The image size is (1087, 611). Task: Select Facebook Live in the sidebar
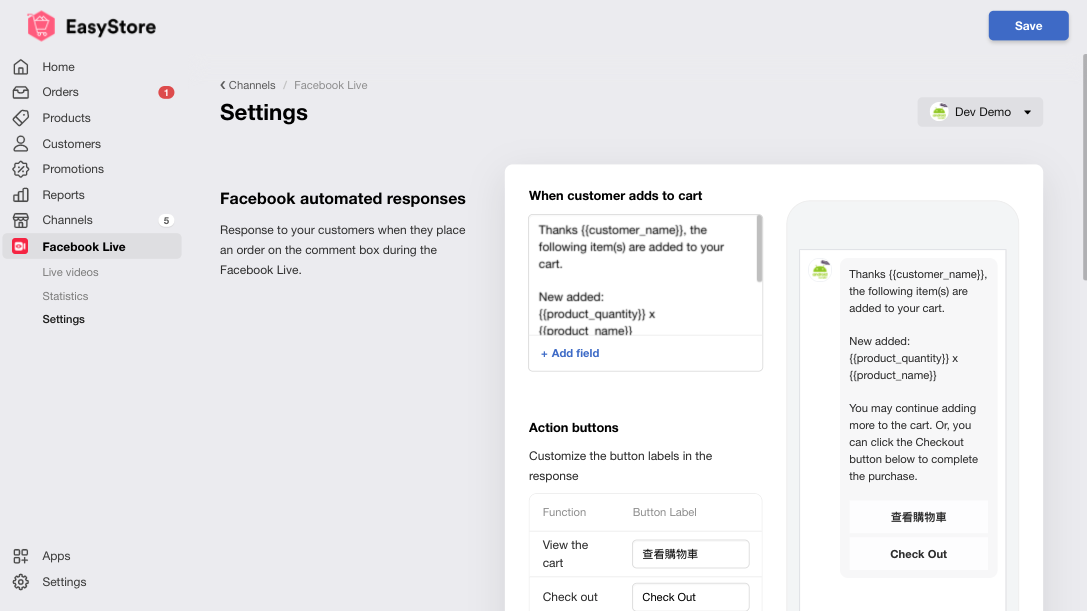[x=92, y=246]
